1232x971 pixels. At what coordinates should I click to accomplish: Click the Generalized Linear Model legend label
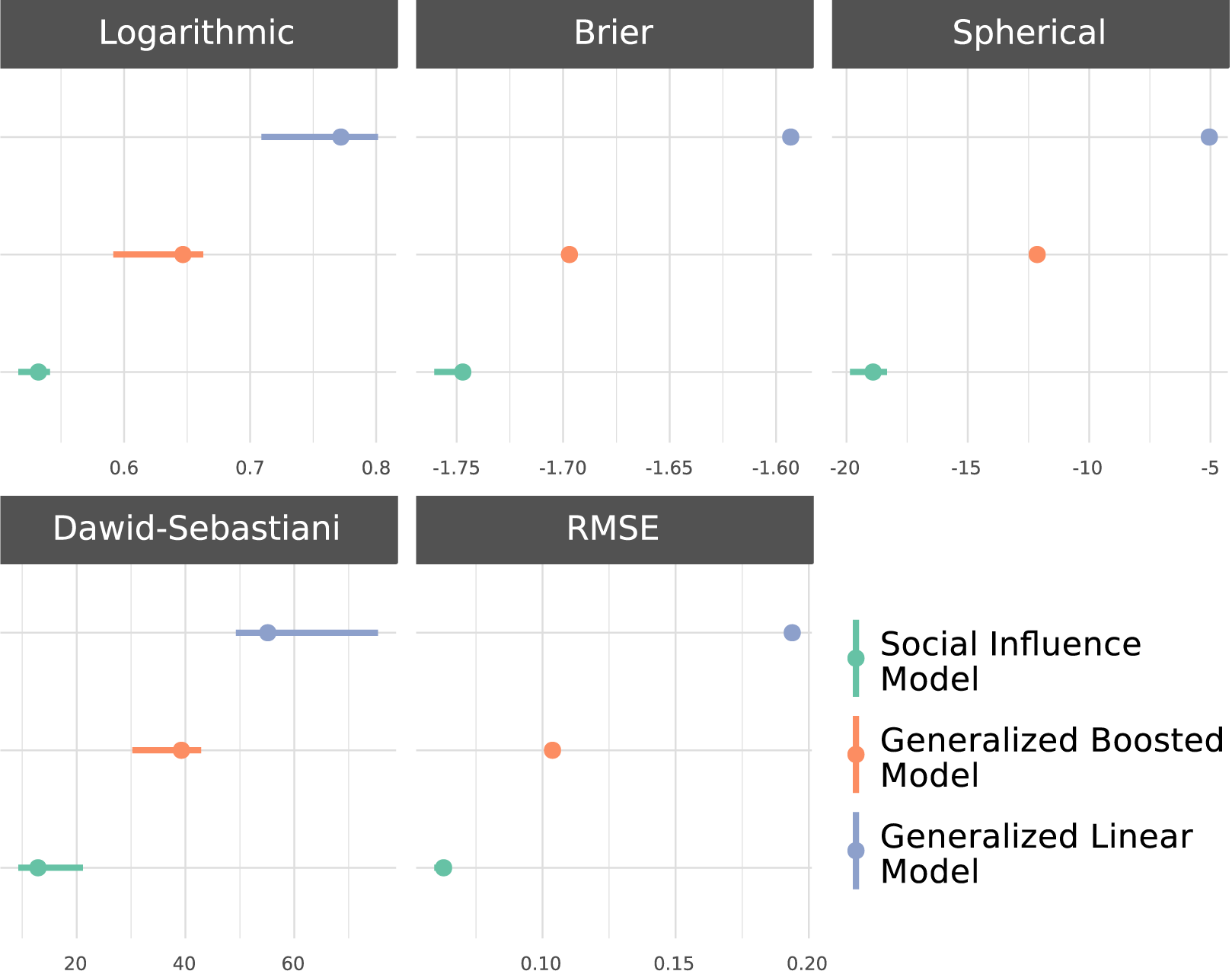[x=1036, y=854]
